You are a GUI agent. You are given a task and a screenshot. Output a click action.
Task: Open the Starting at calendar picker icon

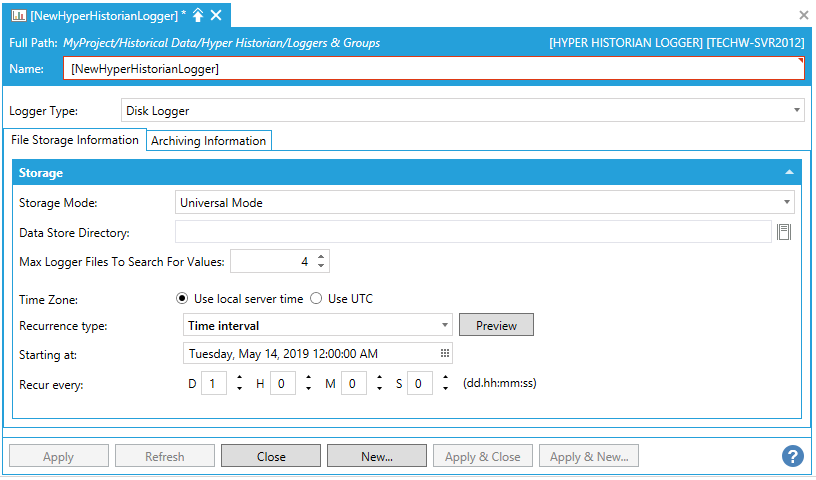point(444,353)
